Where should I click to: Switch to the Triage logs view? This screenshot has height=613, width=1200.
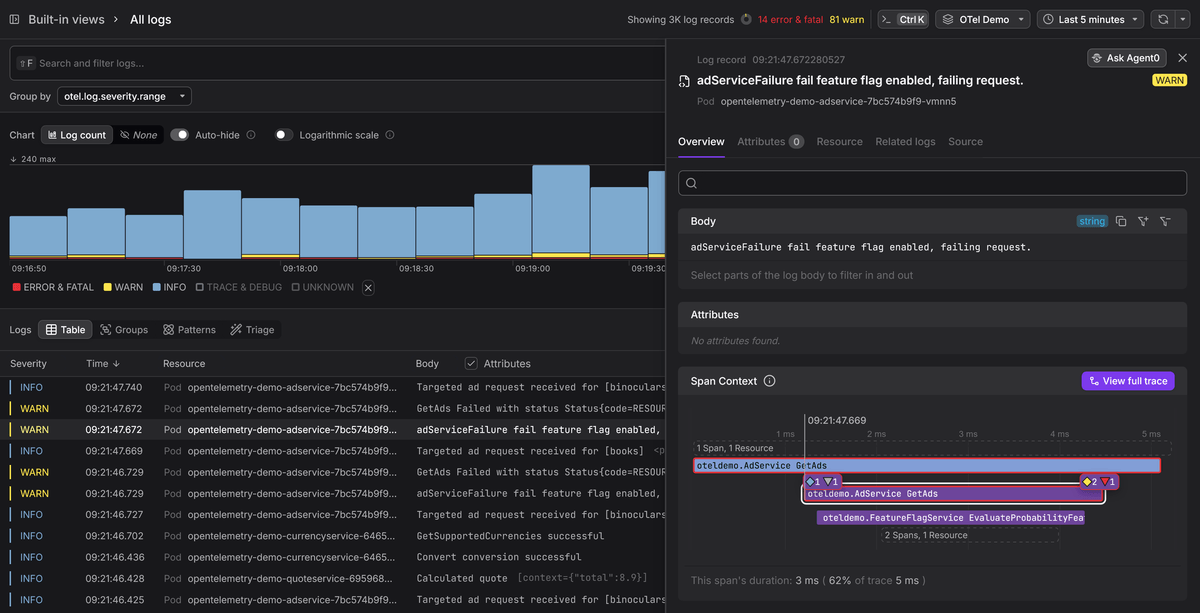coord(252,329)
